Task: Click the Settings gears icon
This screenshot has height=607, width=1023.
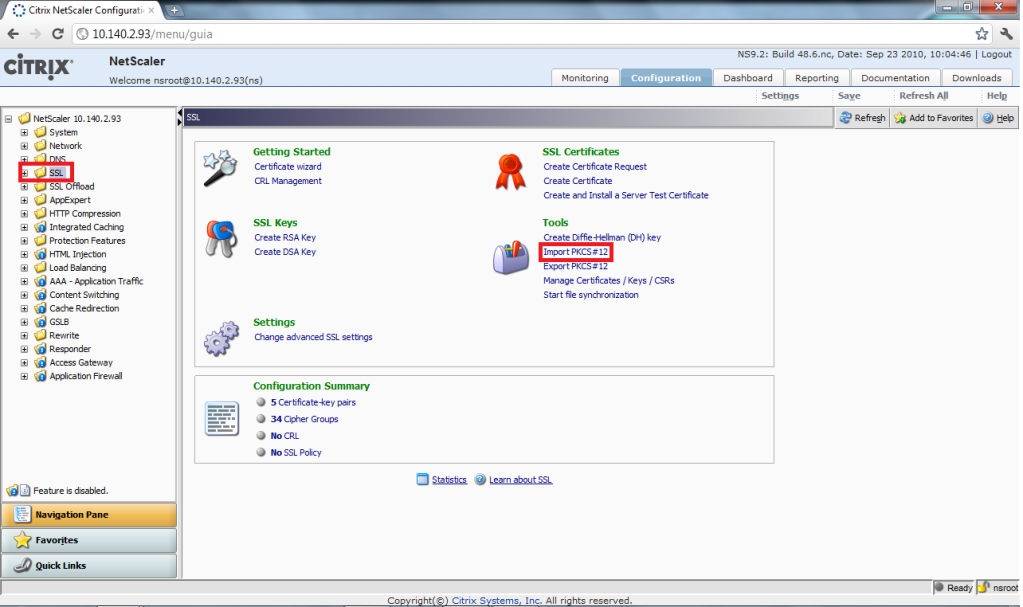Action: pos(221,338)
